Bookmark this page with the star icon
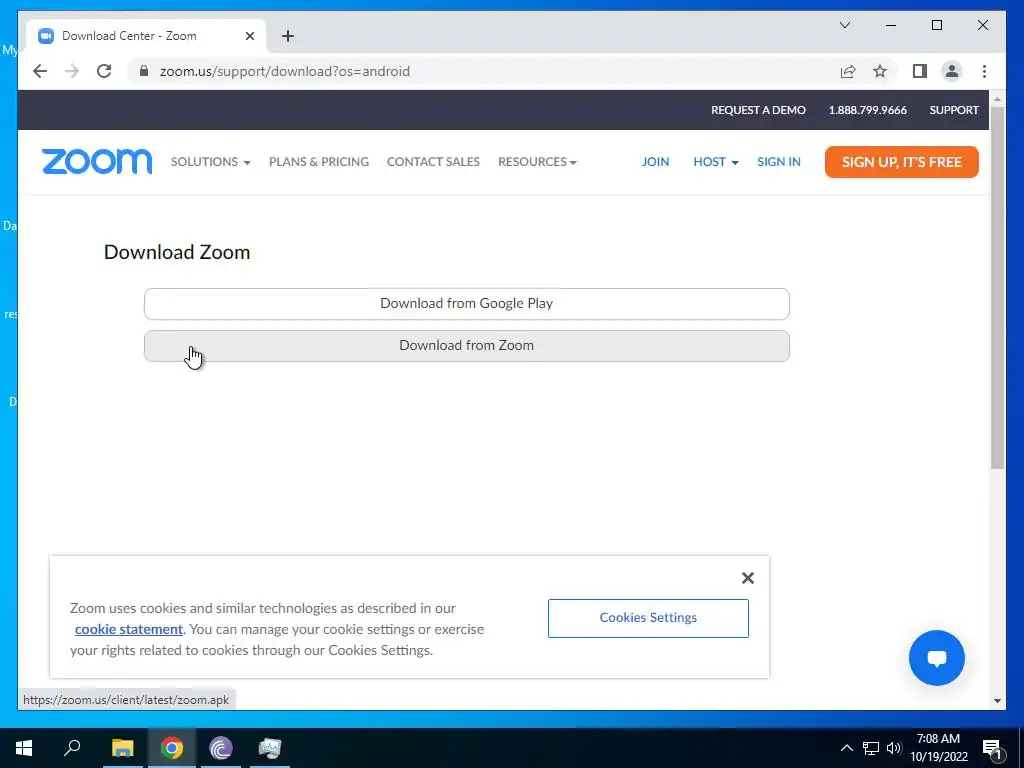The height and width of the screenshot is (768, 1024). (880, 71)
